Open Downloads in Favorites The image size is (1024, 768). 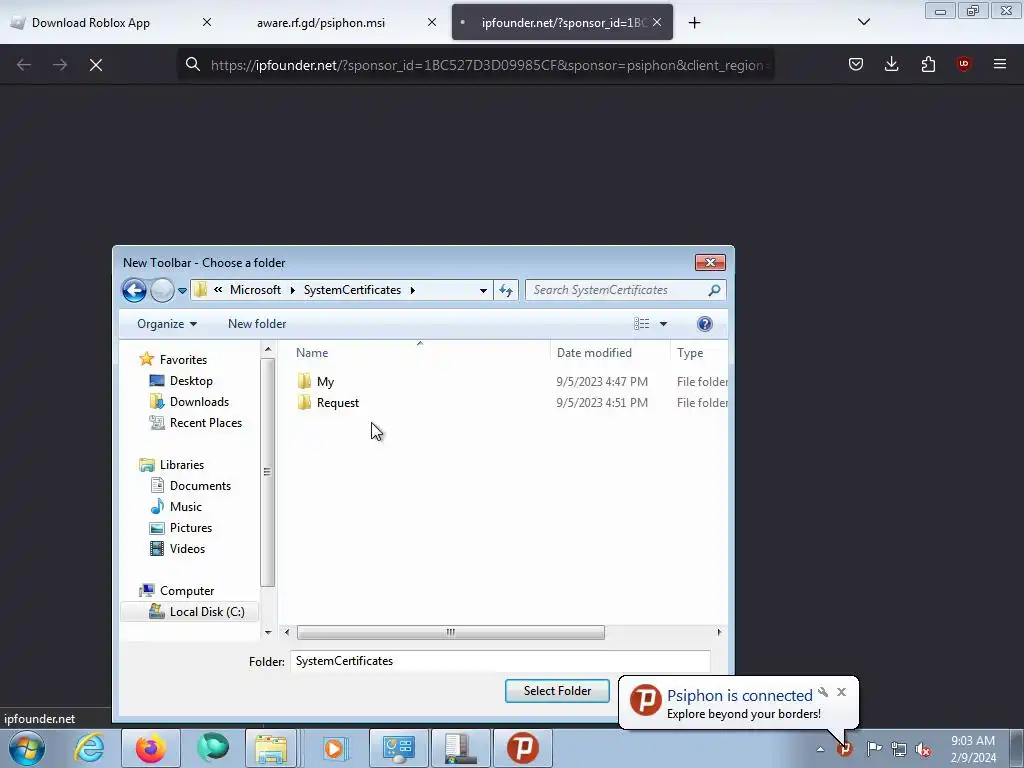coord(199,402)
